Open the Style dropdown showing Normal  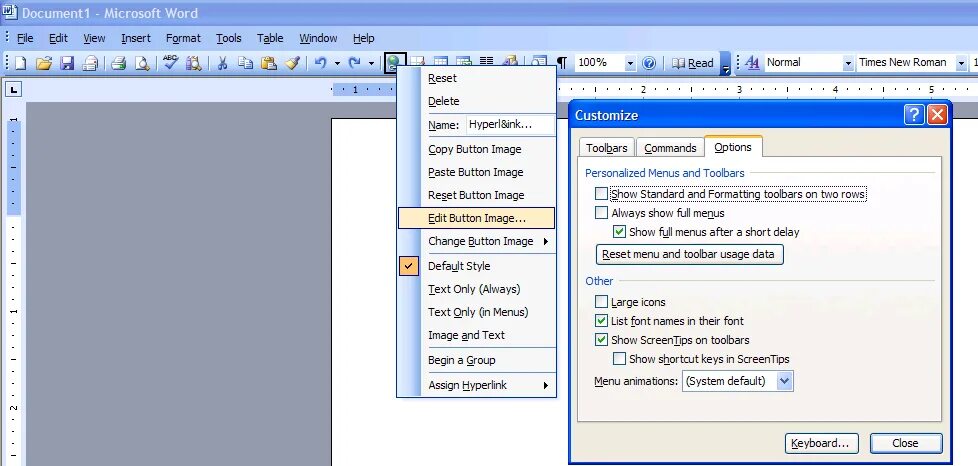pyautogui.click(x=848, y=62)
